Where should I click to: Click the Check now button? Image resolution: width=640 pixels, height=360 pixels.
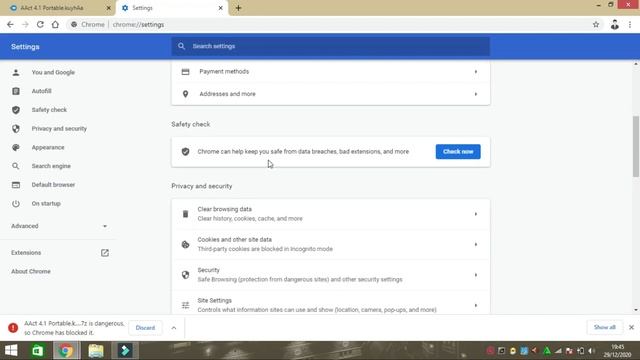(x=458, y=151)
